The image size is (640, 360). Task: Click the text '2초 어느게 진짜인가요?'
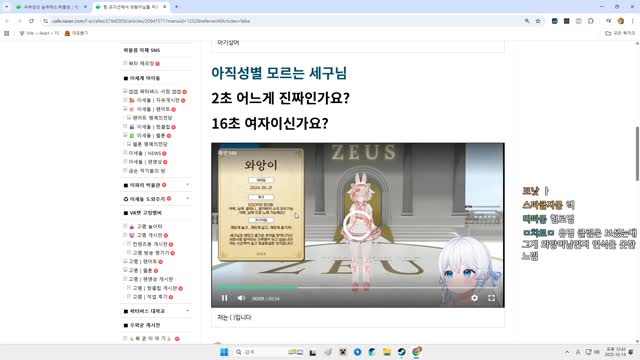(x=280, y=98)
